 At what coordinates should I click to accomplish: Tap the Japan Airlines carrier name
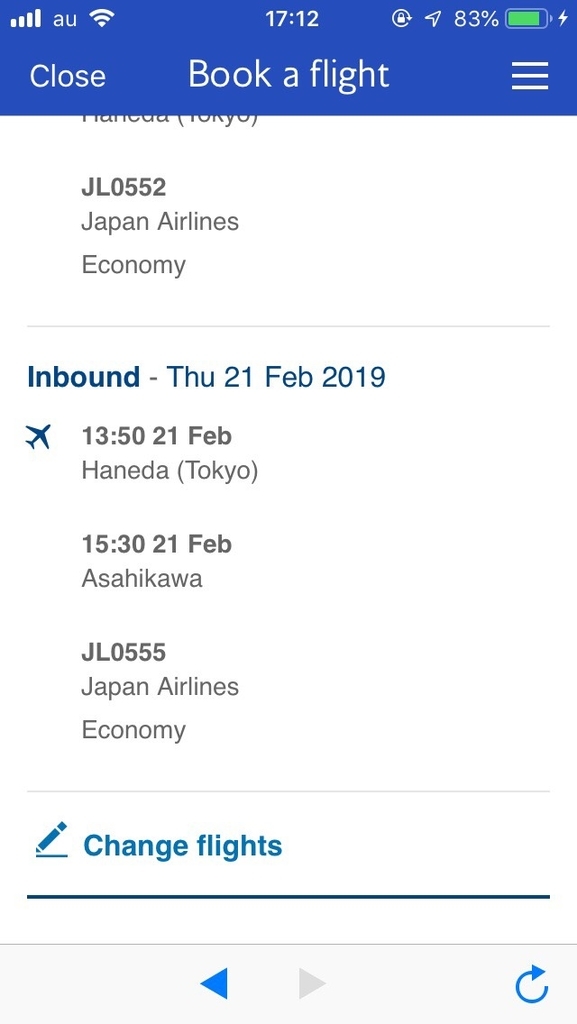(160, 686)
